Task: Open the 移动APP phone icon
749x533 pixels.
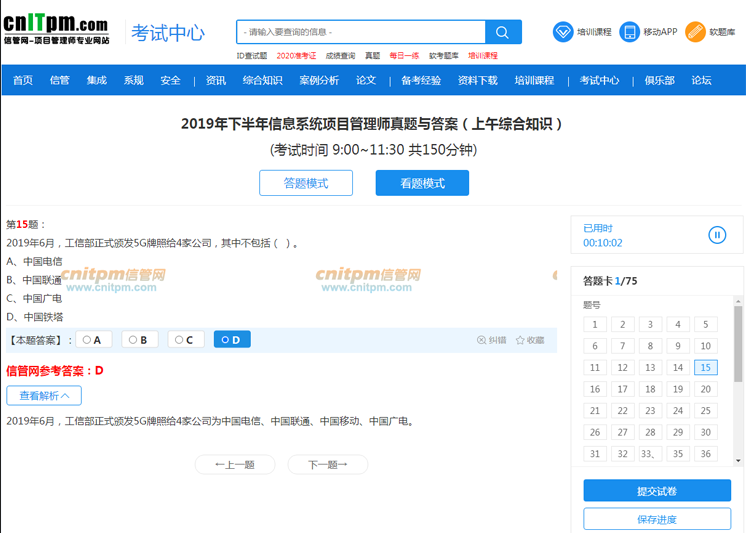Action: [x=629, y=32]
